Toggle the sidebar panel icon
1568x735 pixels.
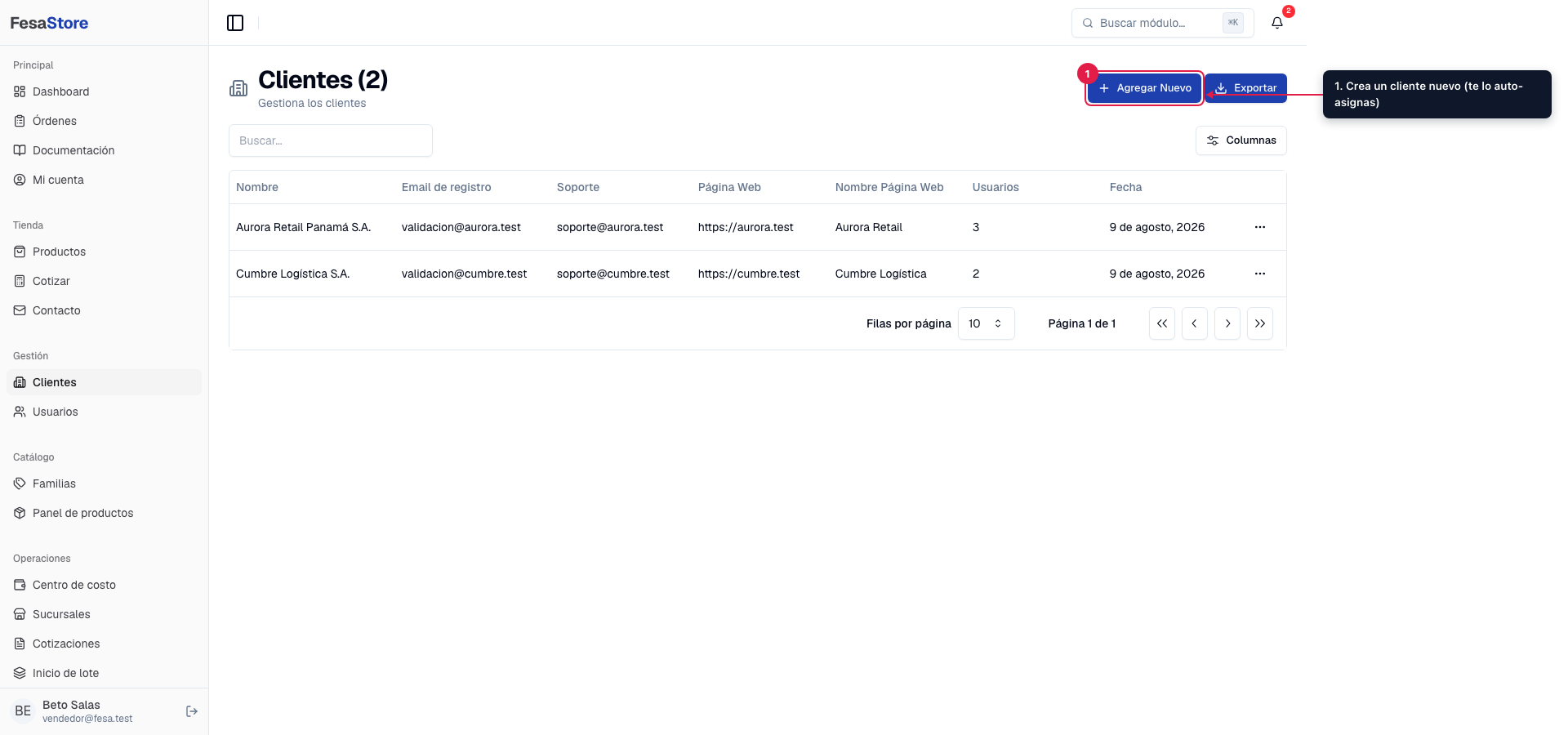[235, 23]
